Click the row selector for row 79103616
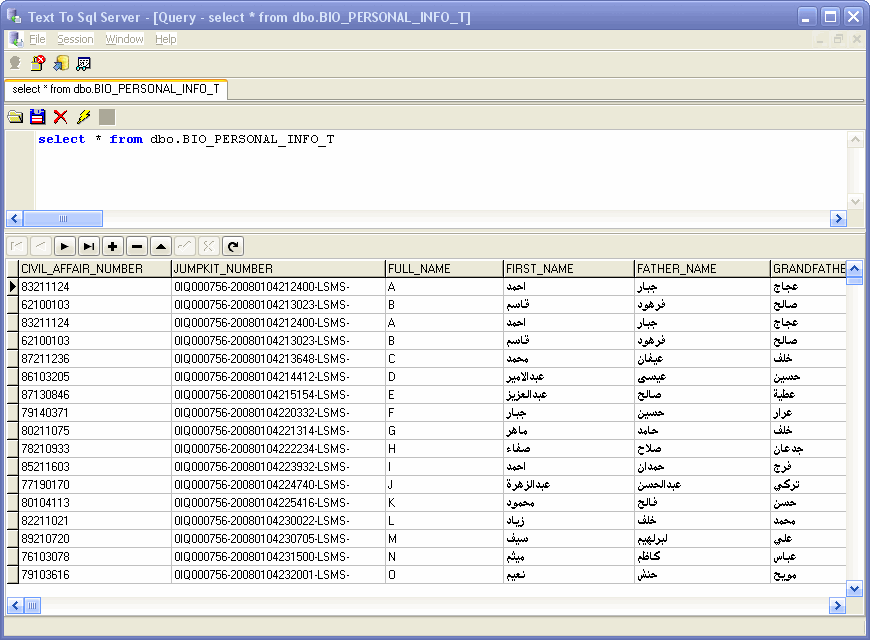This screenshot has width=870, height=640. tap(12, 575)
